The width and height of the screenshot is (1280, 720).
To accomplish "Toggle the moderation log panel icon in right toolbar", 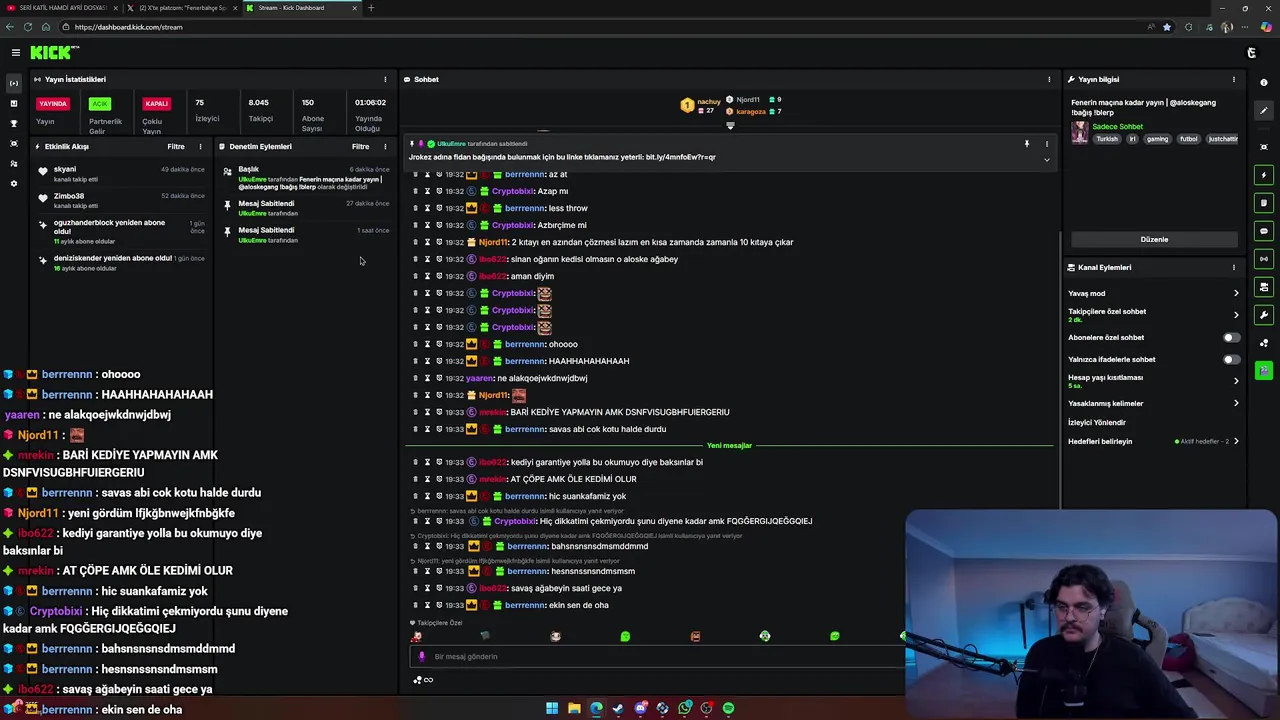I will 1264,203.
